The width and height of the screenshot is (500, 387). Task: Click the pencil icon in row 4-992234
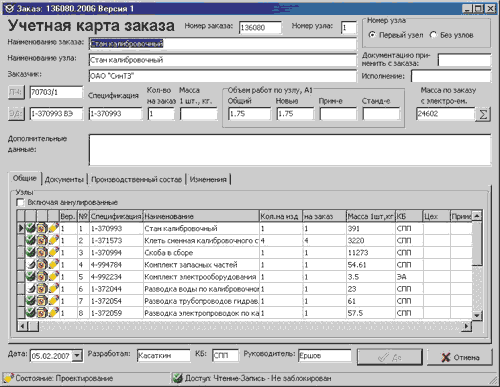(x=53, y=277)
